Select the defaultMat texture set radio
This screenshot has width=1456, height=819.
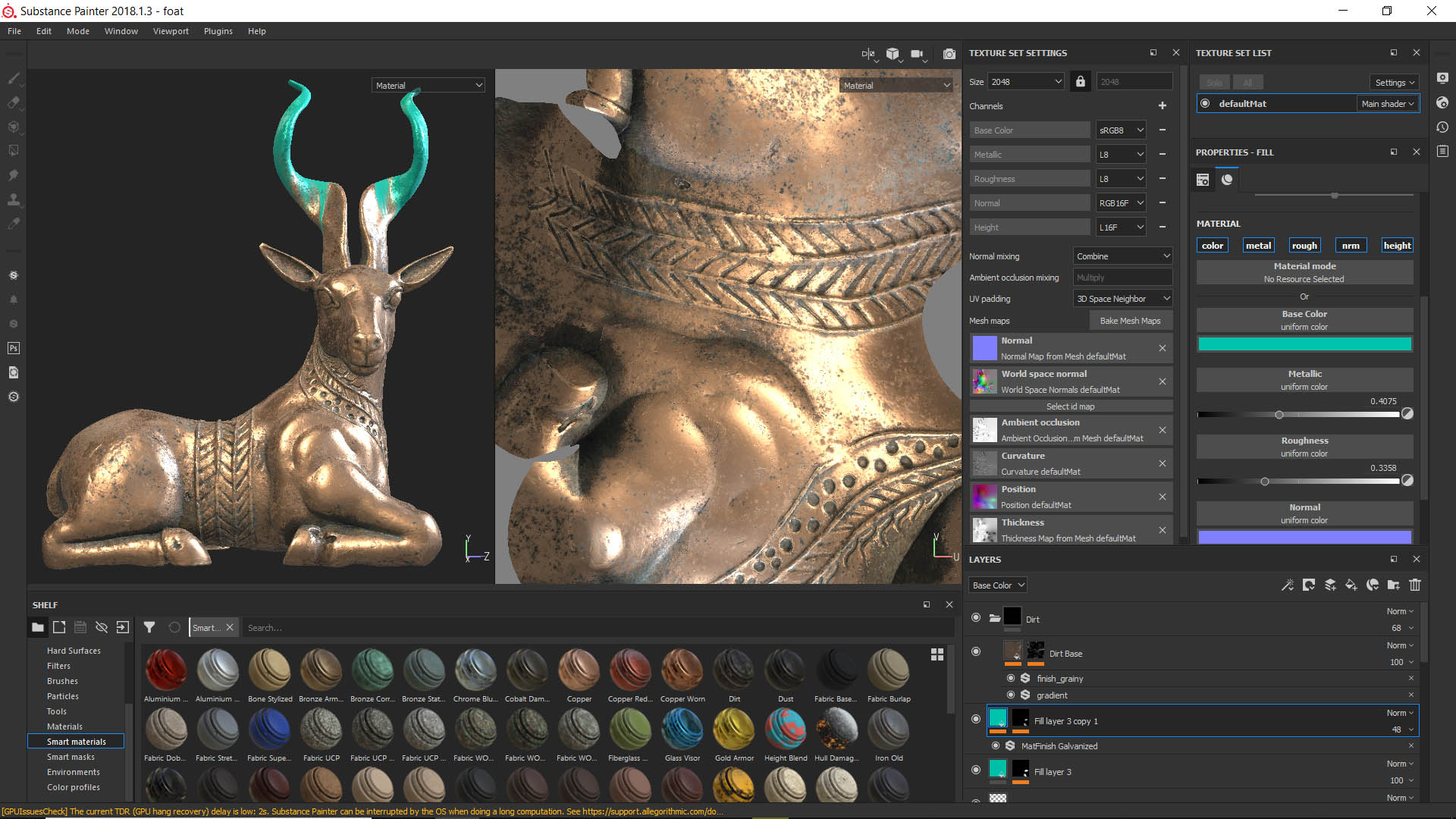1205,103
